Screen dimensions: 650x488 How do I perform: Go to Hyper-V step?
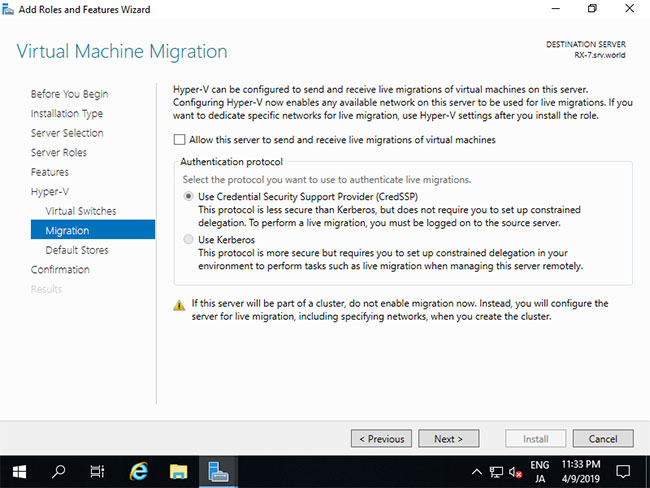tap(50, 192)
